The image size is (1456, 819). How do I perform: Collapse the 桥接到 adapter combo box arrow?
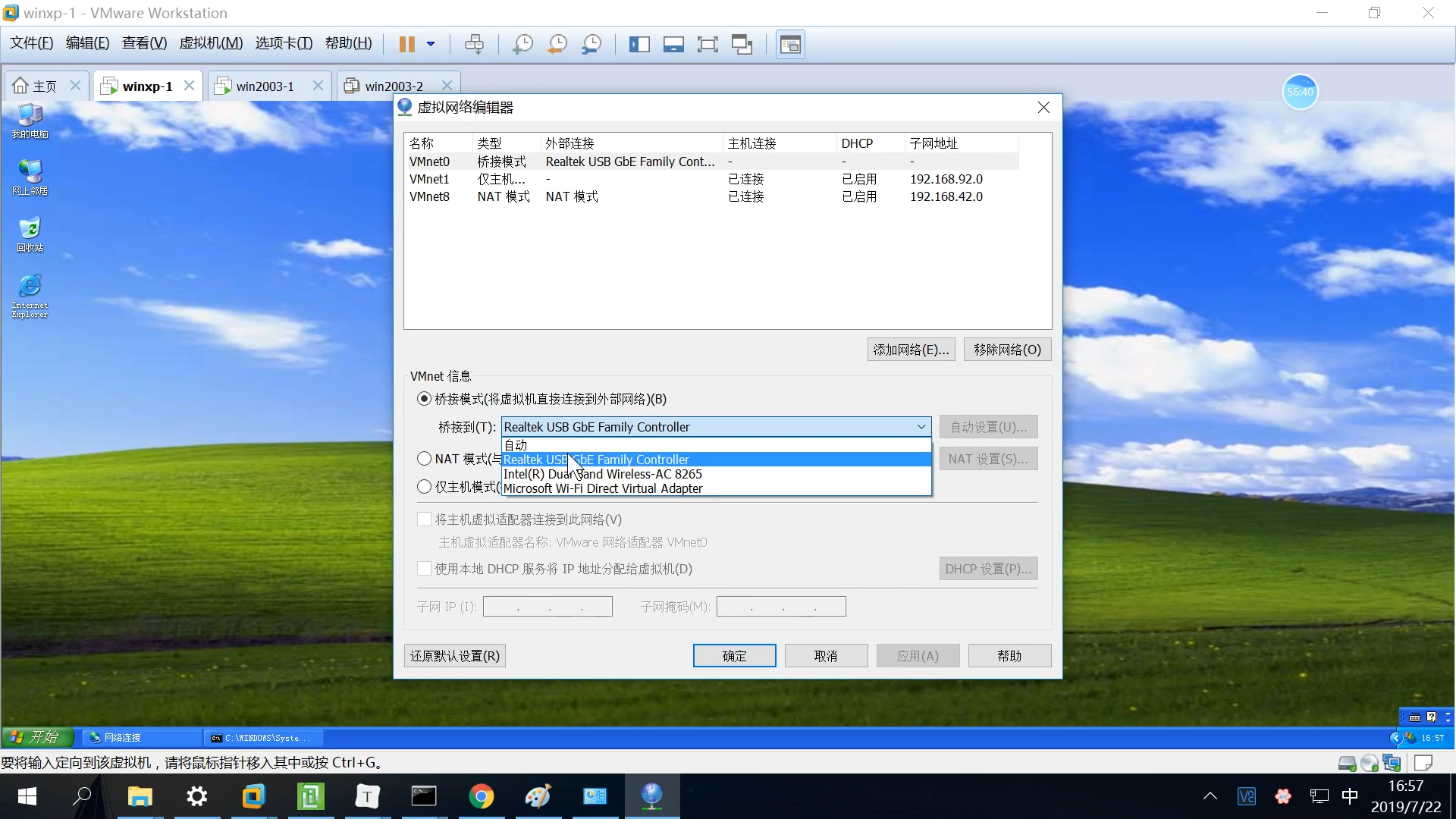921,427
